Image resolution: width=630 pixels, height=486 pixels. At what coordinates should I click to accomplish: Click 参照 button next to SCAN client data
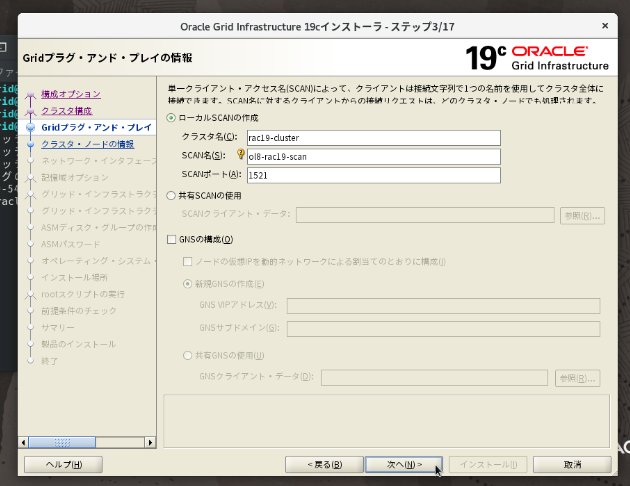tap(582, 216)
